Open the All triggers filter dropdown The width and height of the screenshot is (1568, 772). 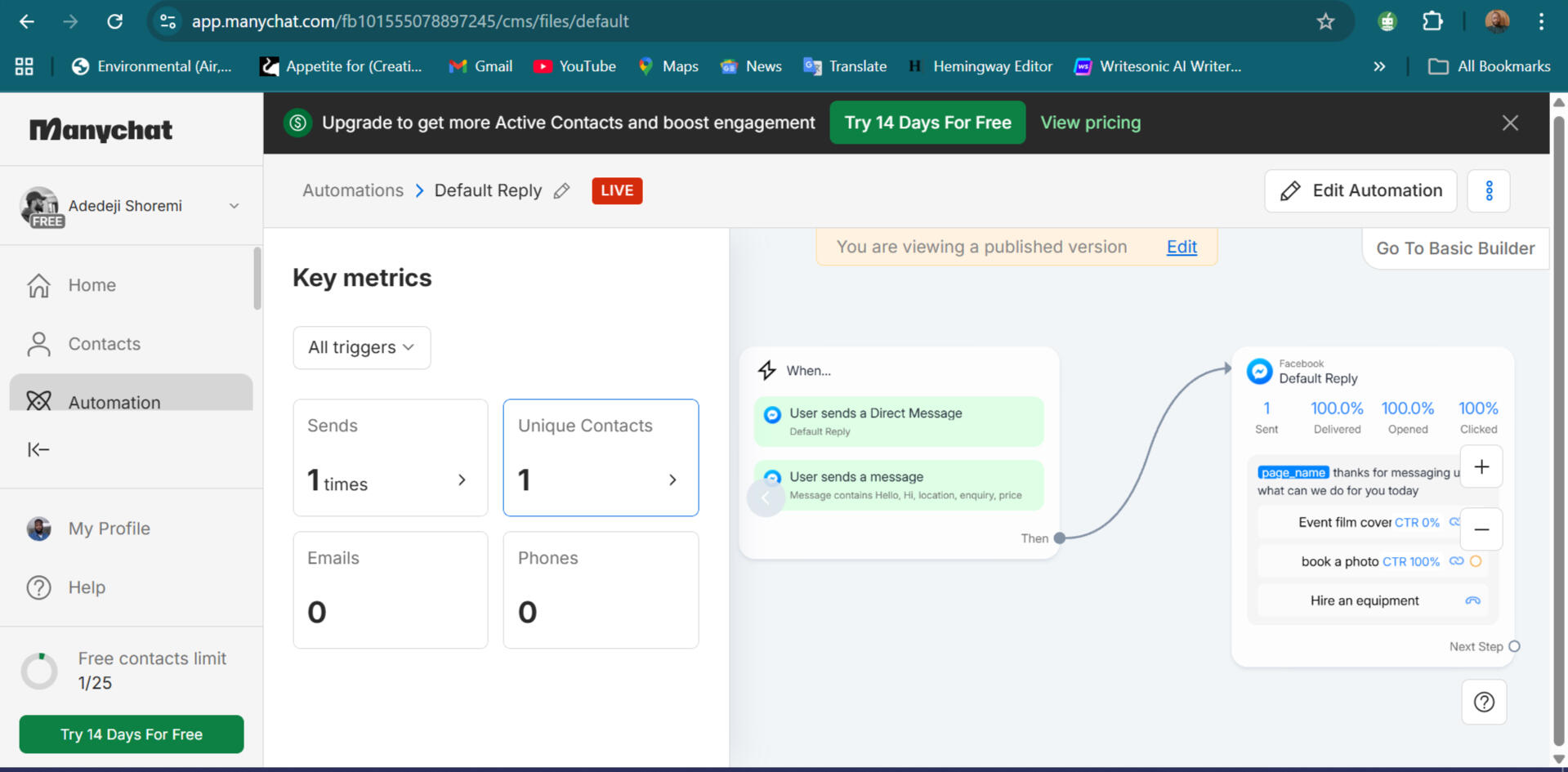pos(361,347)
